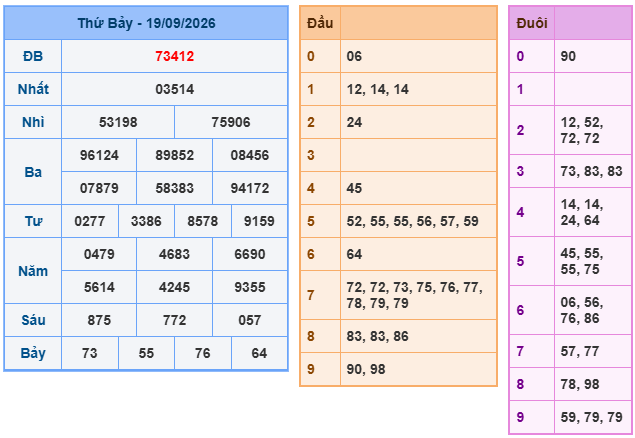Select value '64' in Đầu row 6

354,254
